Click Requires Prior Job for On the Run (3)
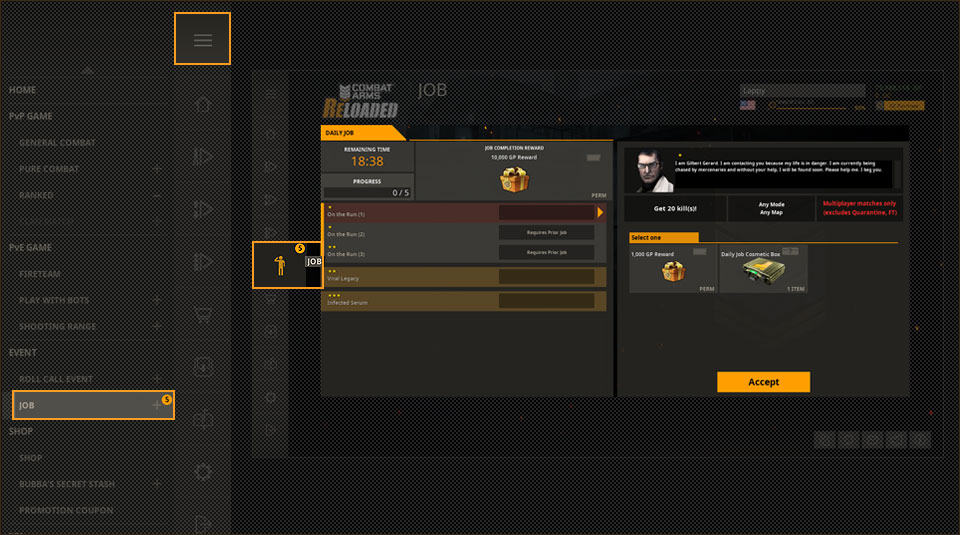This screenshot has width=960, height=535. click(x=546, y=252)
